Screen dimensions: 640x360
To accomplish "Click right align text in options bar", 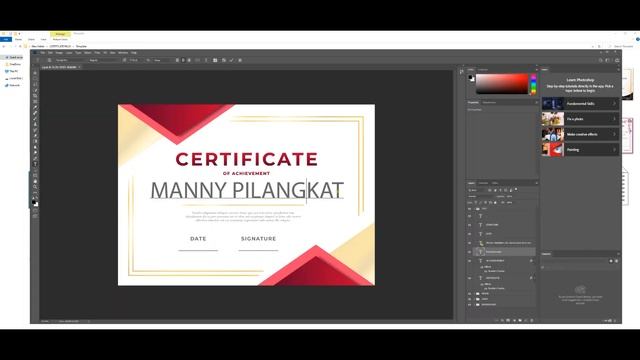I will point(189,60).
